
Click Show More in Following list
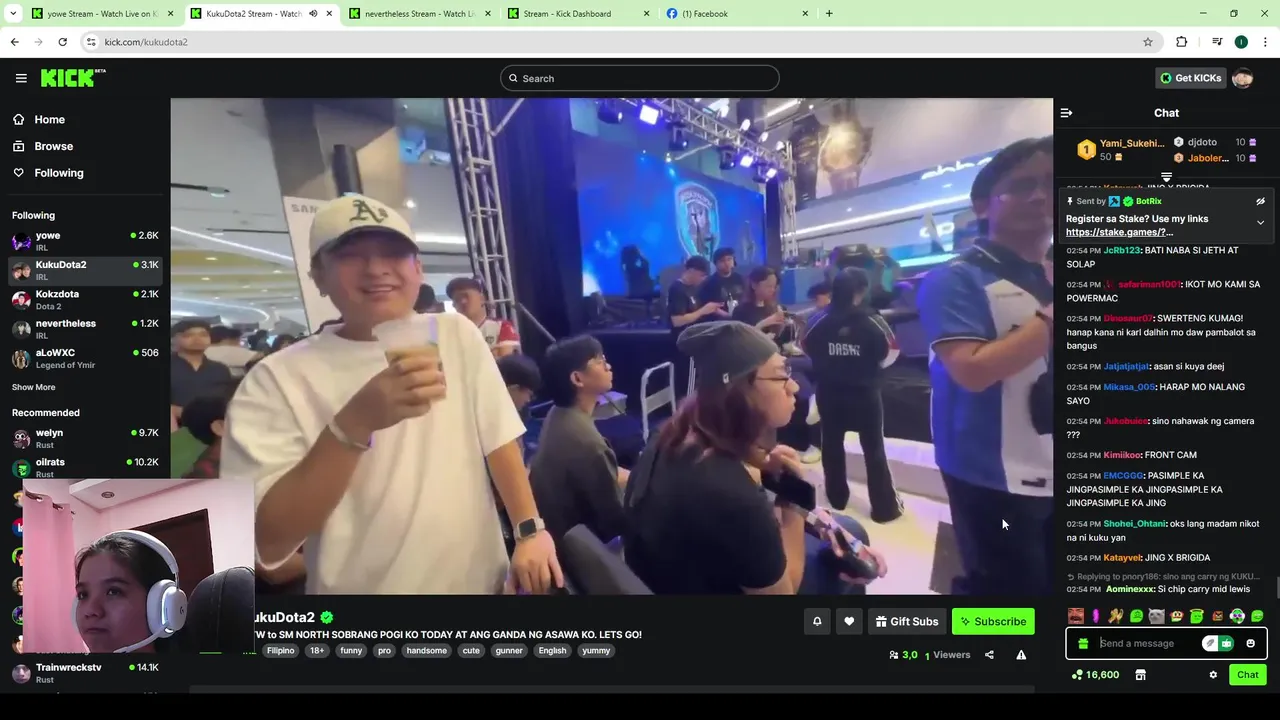click(x=33, y=387)
